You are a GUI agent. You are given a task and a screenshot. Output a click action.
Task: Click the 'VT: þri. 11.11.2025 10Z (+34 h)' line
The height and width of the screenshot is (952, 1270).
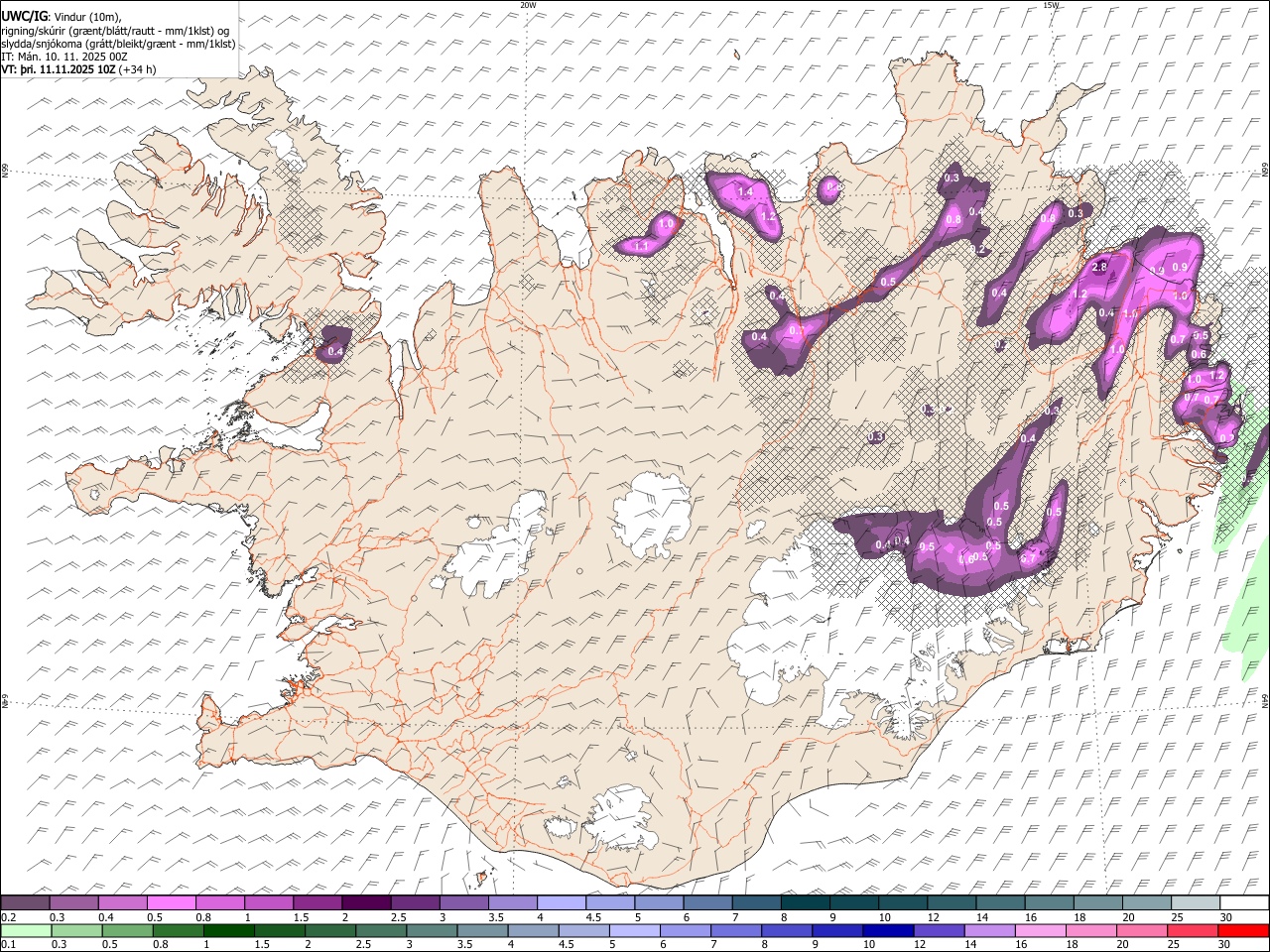tap(78, 69)
